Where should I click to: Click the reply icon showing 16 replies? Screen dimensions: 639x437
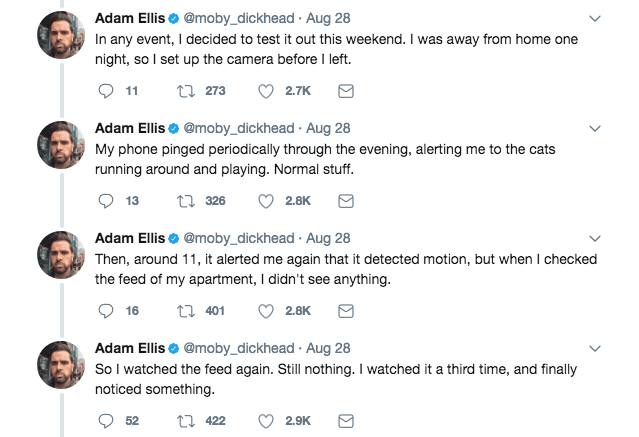click(x=106, y=311)
